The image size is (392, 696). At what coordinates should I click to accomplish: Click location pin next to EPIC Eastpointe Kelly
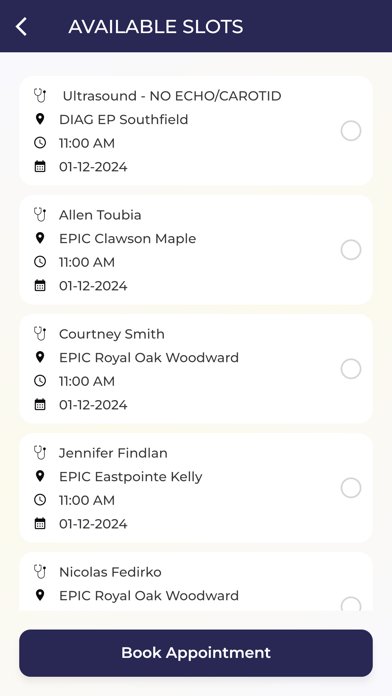(x=40, y=476)
